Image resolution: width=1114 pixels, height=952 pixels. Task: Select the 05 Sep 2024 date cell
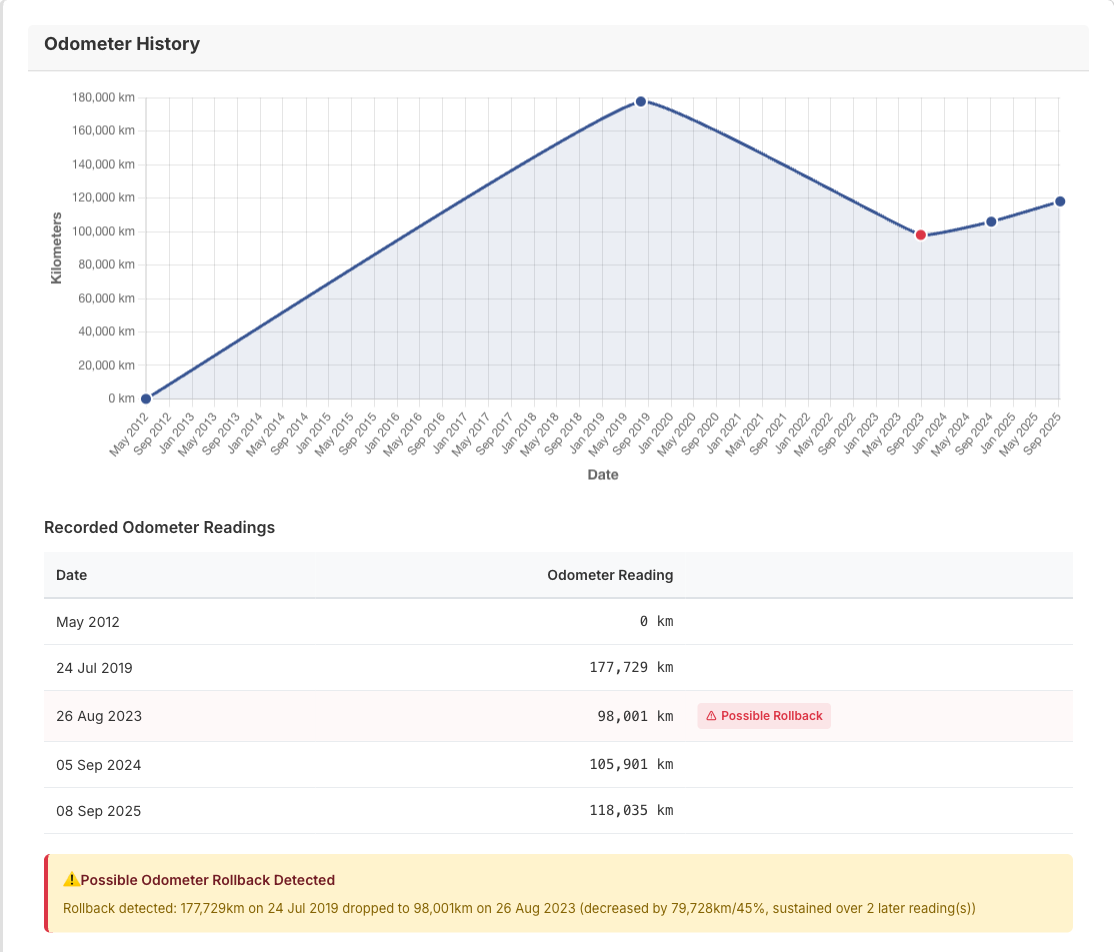click(99, 764)
